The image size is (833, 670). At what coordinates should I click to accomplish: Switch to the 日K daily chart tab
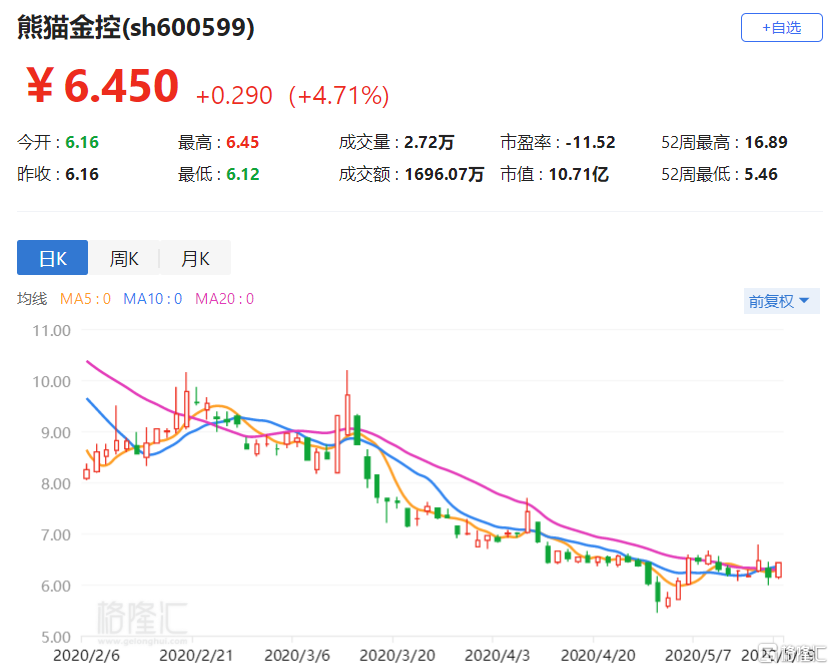click(x=52, y=258)
